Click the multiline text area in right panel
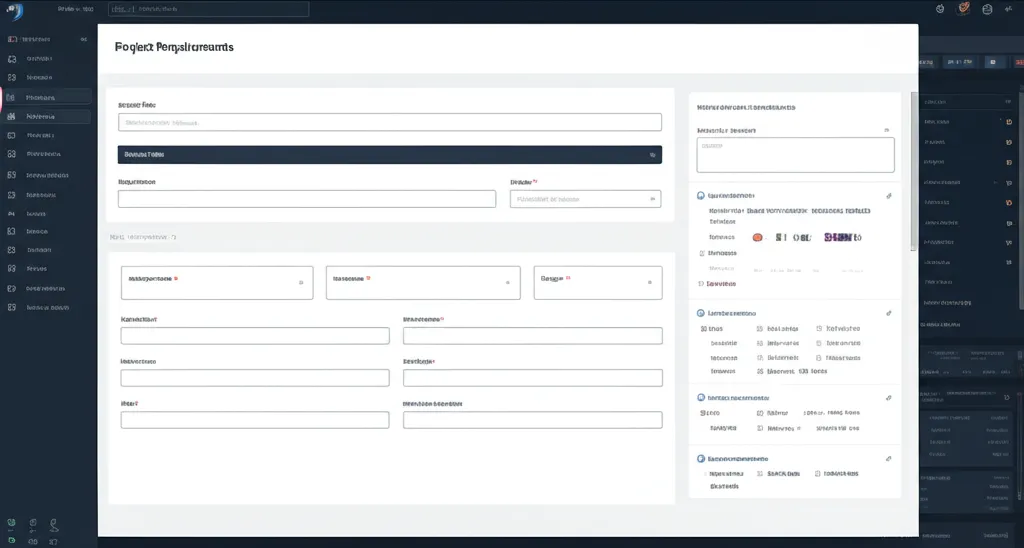The image size is (1024, 548). pos(795,155)
